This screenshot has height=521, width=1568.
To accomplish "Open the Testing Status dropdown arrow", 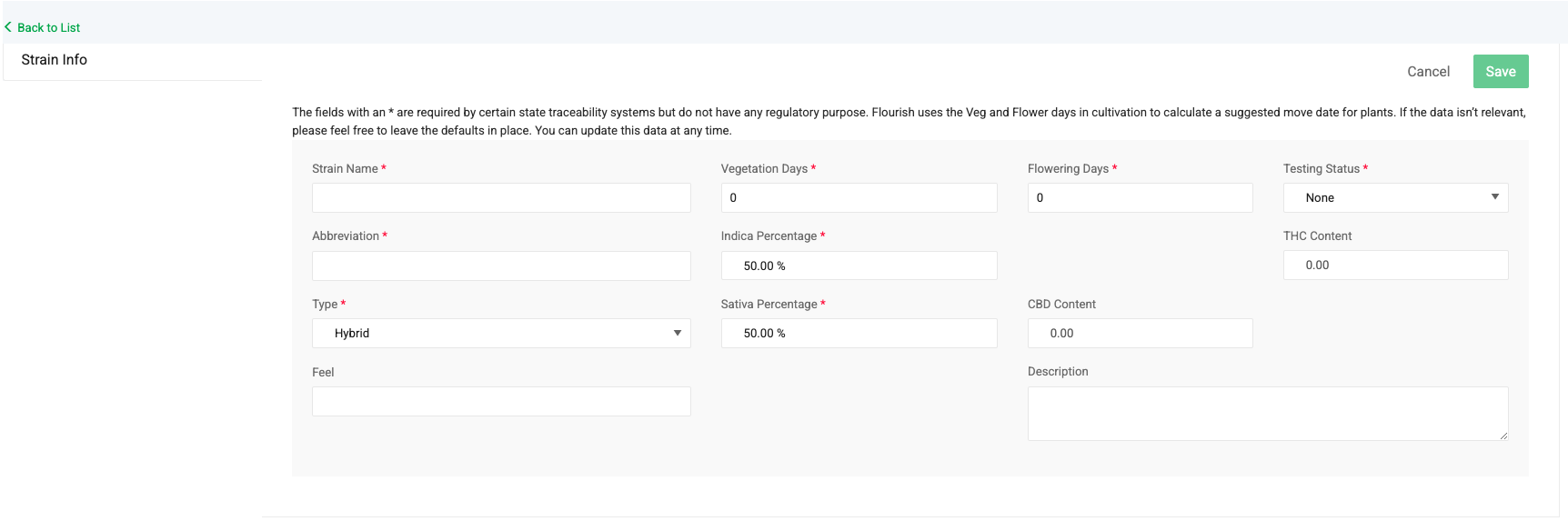I will pos(1494,197).
